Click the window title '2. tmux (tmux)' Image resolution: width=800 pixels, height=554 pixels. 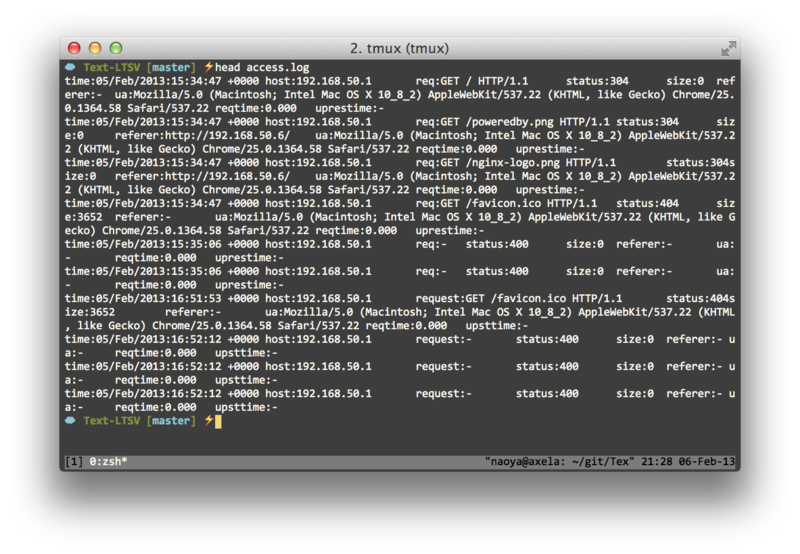pos(399,48)
